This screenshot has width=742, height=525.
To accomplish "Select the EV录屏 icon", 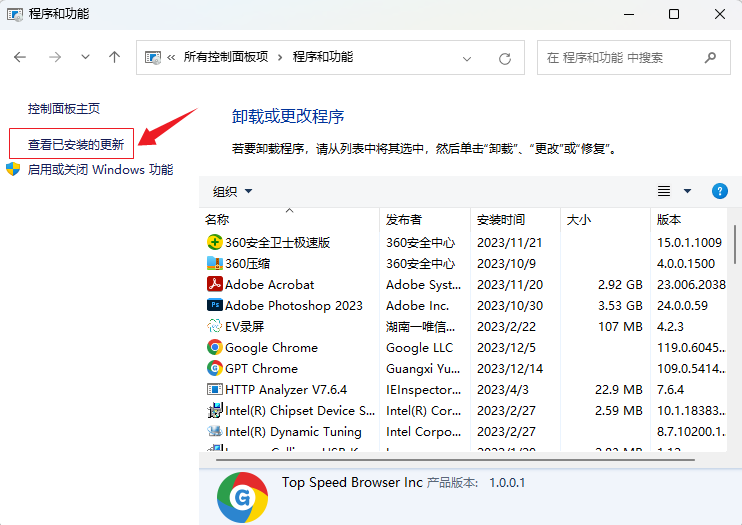I will tap(214, 326).
